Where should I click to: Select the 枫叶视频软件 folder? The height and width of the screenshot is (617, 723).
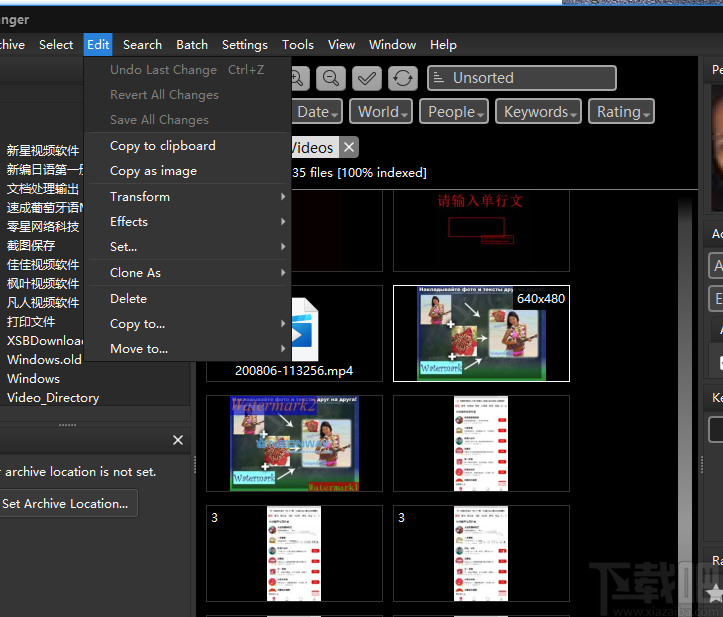click(x=43, y=284)
